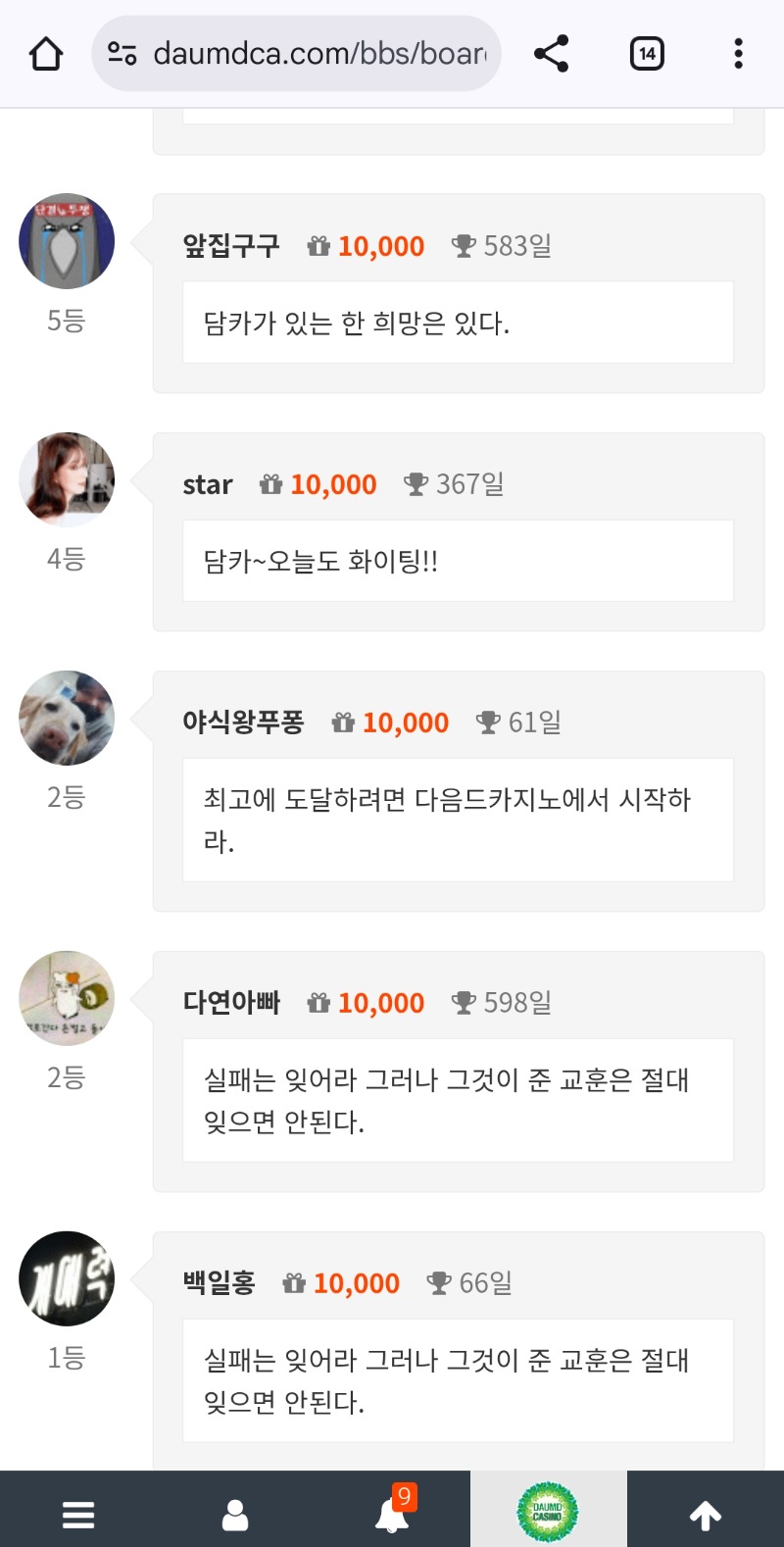Tap the browser home icon
This screenshot has height=1547, width=784.
(x=46, y=54)
